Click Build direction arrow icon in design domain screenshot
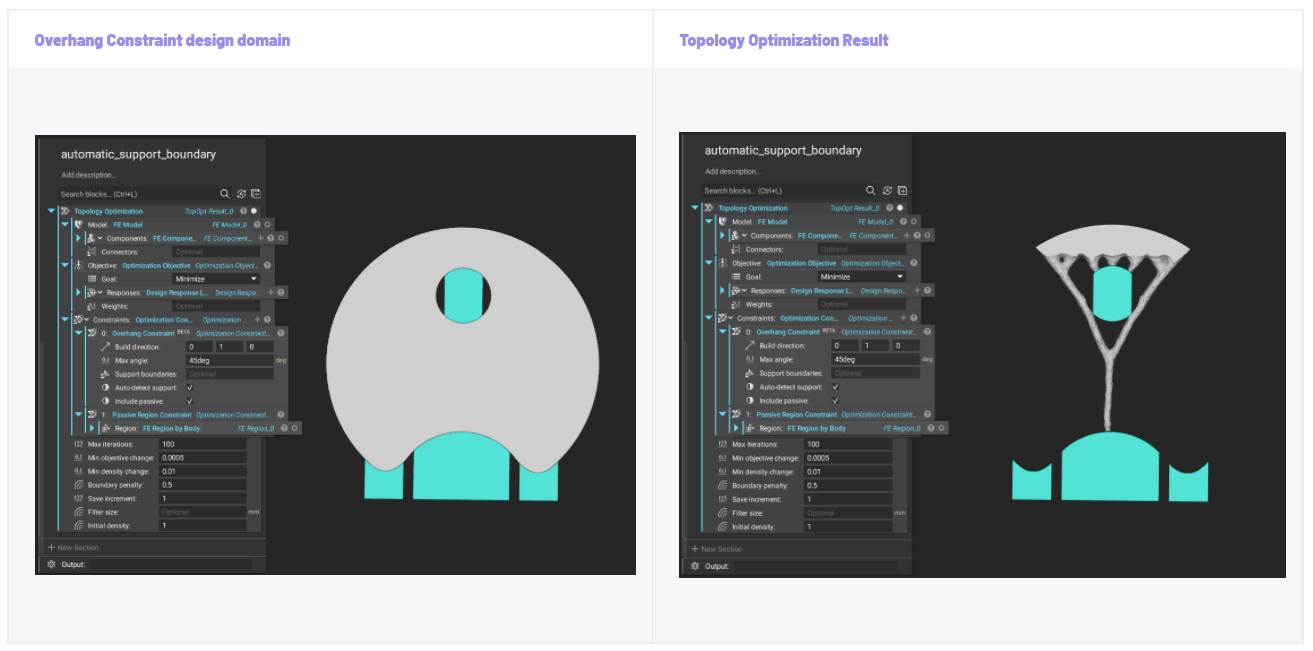The height and width of the screenshot is (651, 1313). click(105, 346)
